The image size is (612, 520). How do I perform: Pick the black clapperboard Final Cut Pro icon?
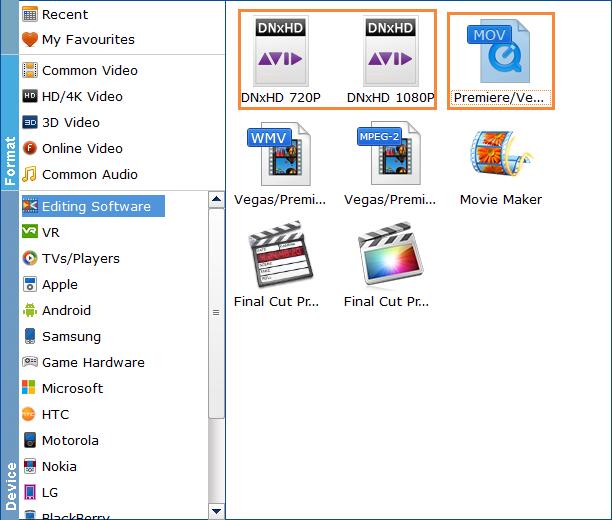[x=281, y=256]
